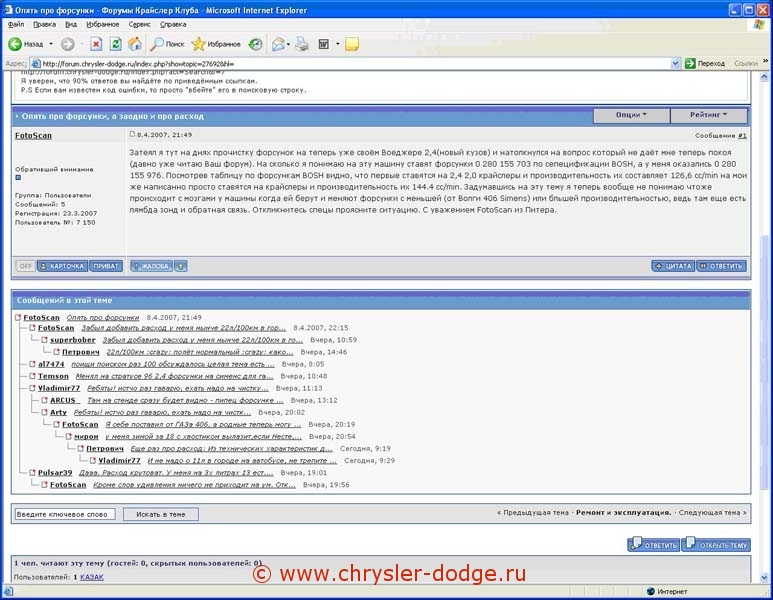Click the Edit with Word icon

tap(323, 44)
